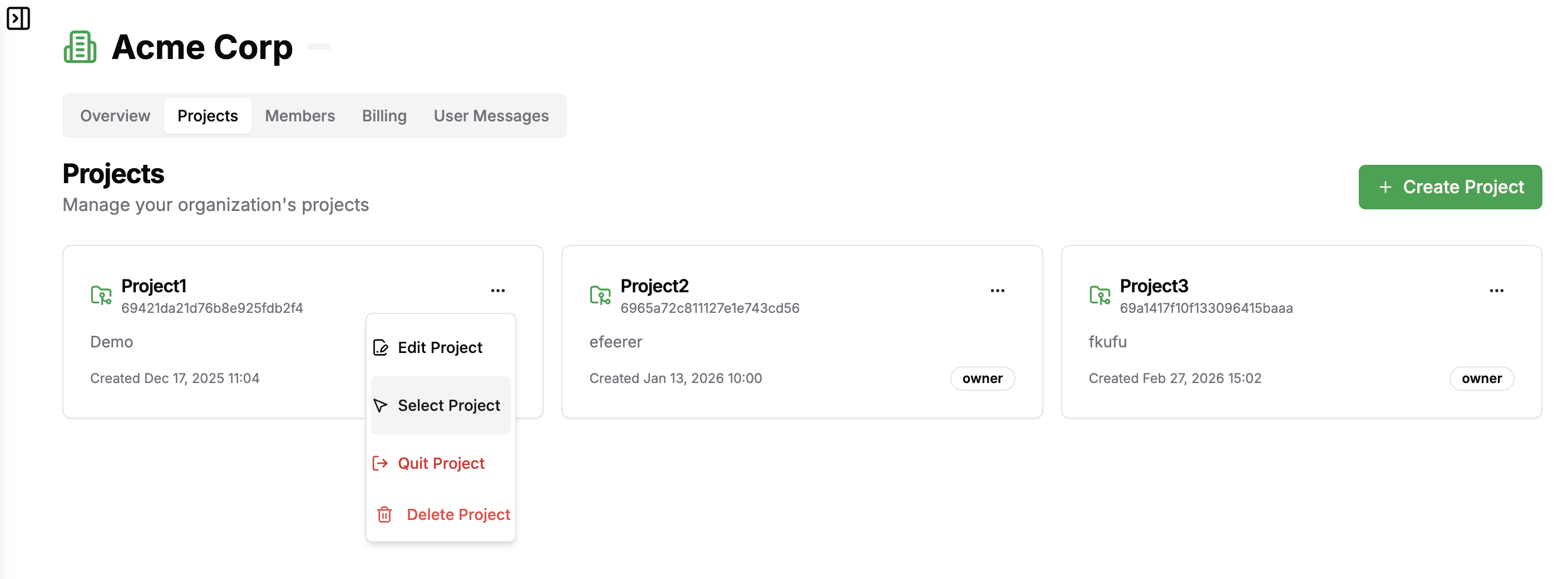1568x579 pixels.
Task: Click the Project2 title
Action: point(654,286)
